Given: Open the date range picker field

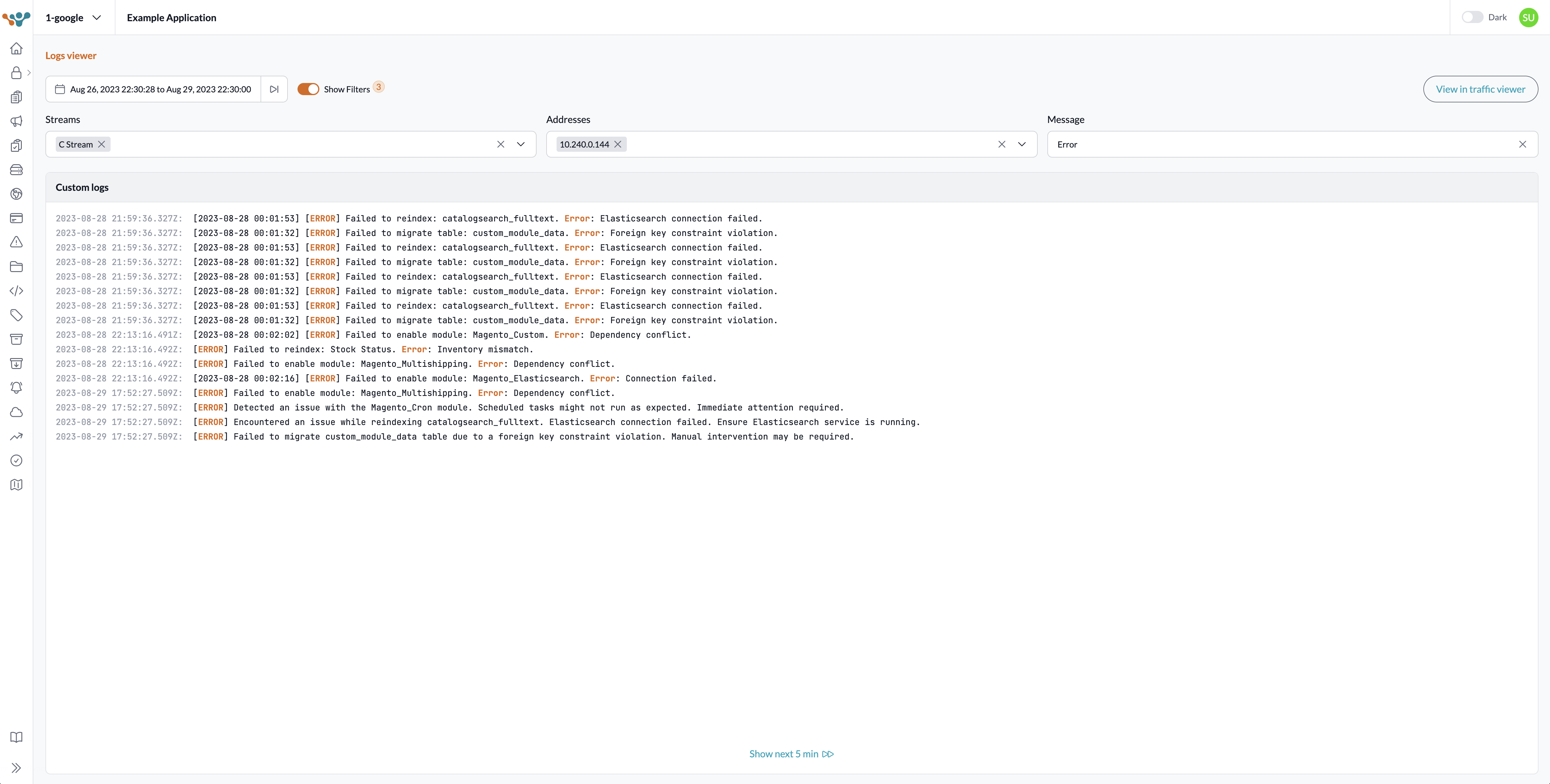Looking at the screenshot, I should click(153, 89).
